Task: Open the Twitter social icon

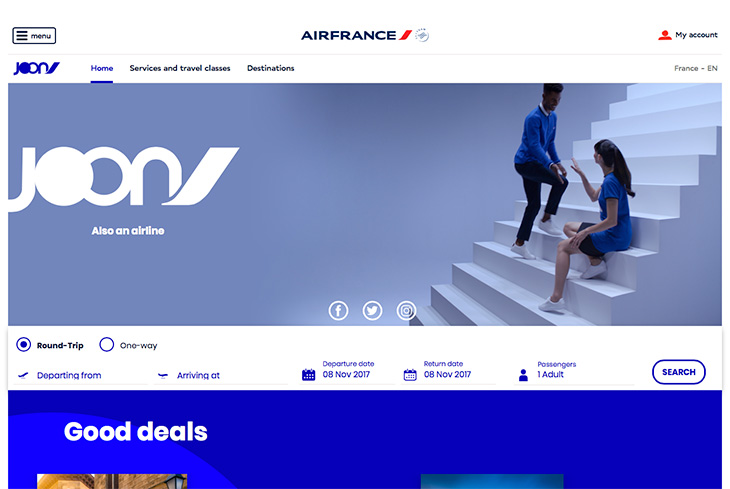Action: pyautogui.click(x=372, y=311)
